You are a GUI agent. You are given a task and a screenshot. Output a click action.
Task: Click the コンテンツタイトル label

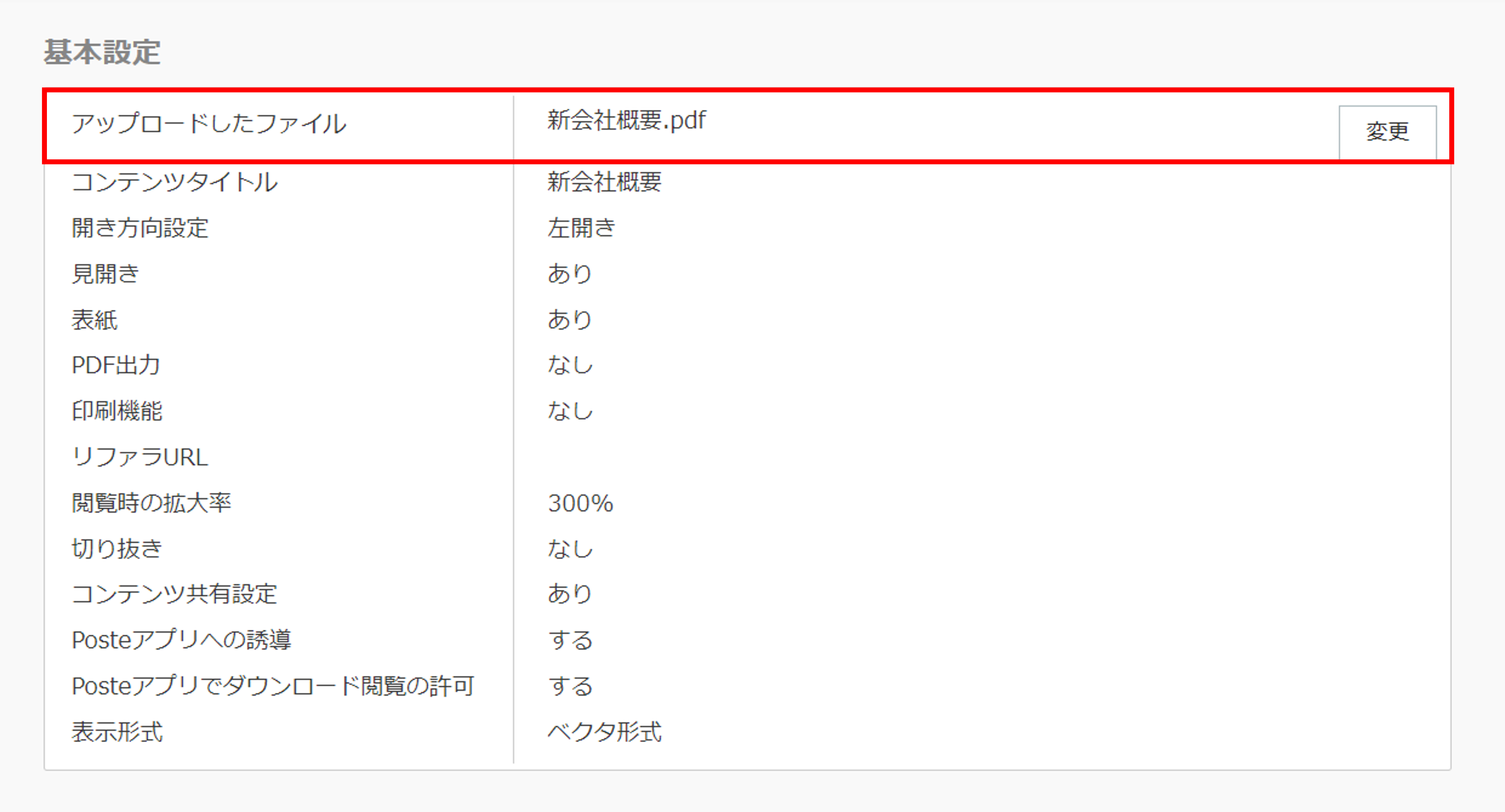click(175, 182)
